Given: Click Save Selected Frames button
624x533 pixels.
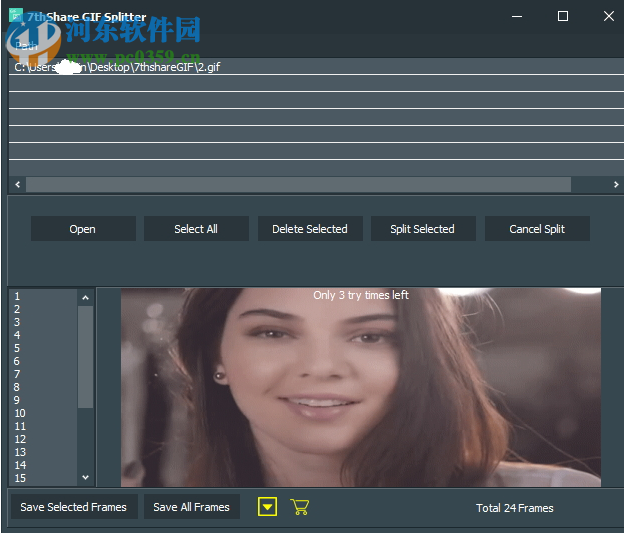Looking at the screenshot, I should 74,507.
